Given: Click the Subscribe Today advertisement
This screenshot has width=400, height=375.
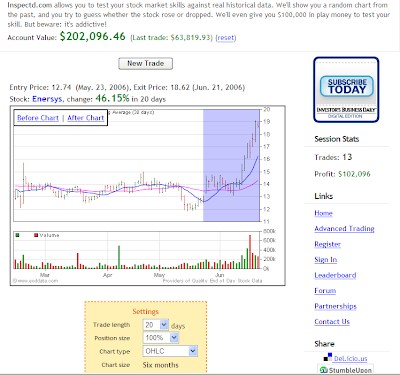Looking at the screenshot, I should (346, 90).
